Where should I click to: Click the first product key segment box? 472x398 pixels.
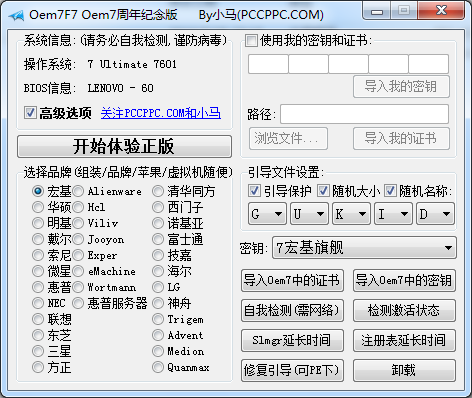point(268,64)
